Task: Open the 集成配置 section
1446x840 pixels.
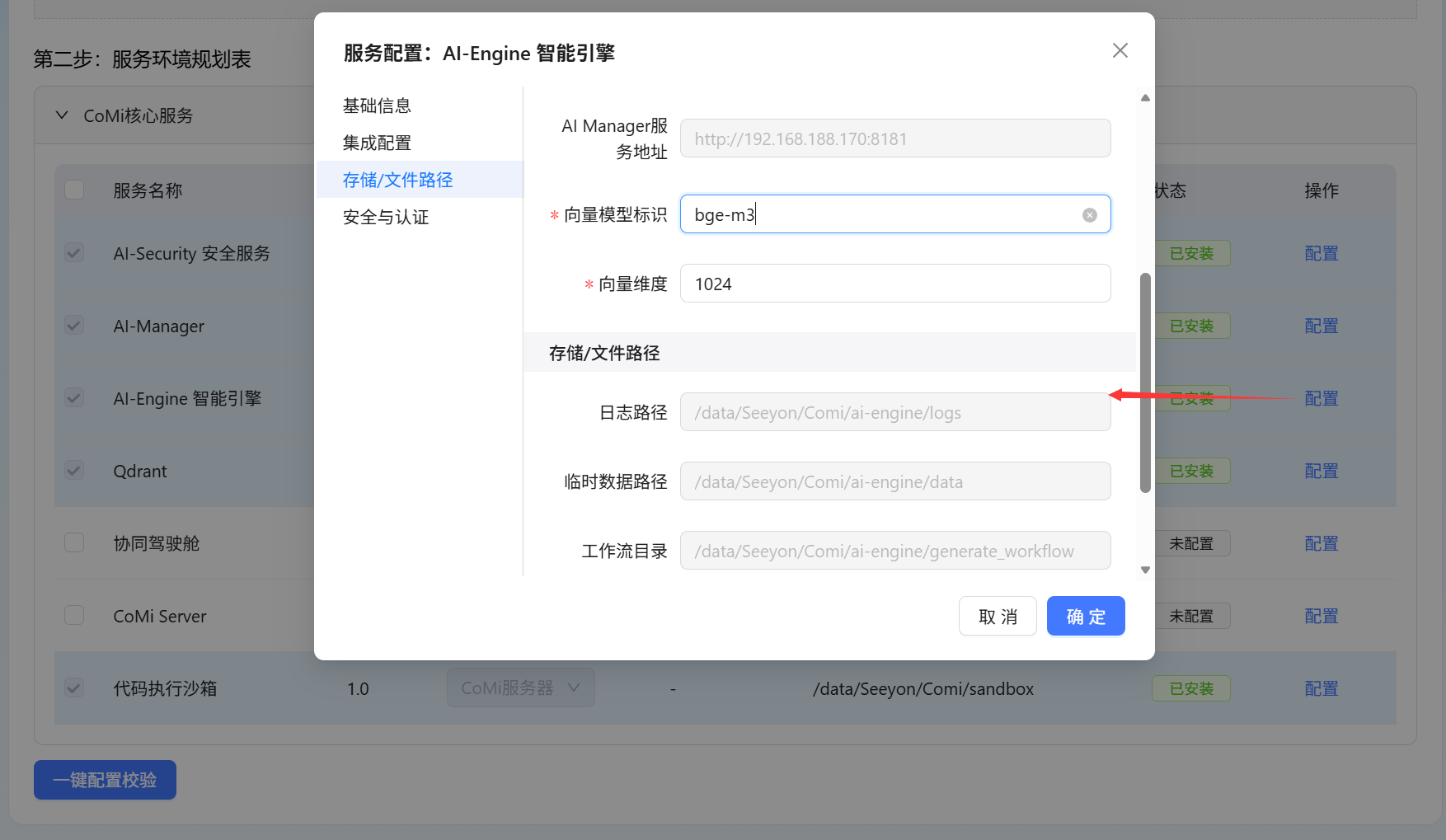Action: tap(377, 143)
